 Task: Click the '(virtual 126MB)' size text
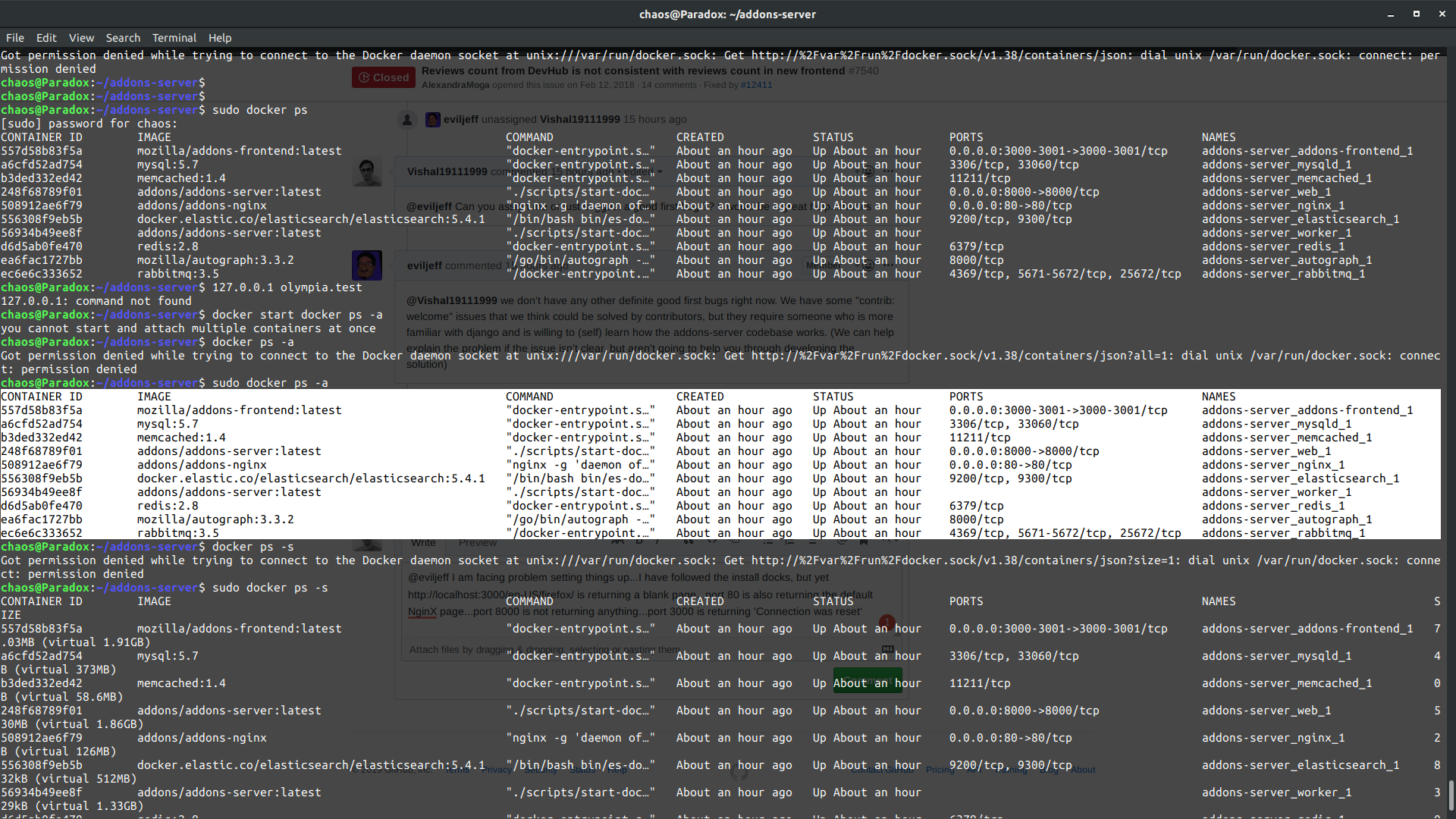click(x=65, y=752)
